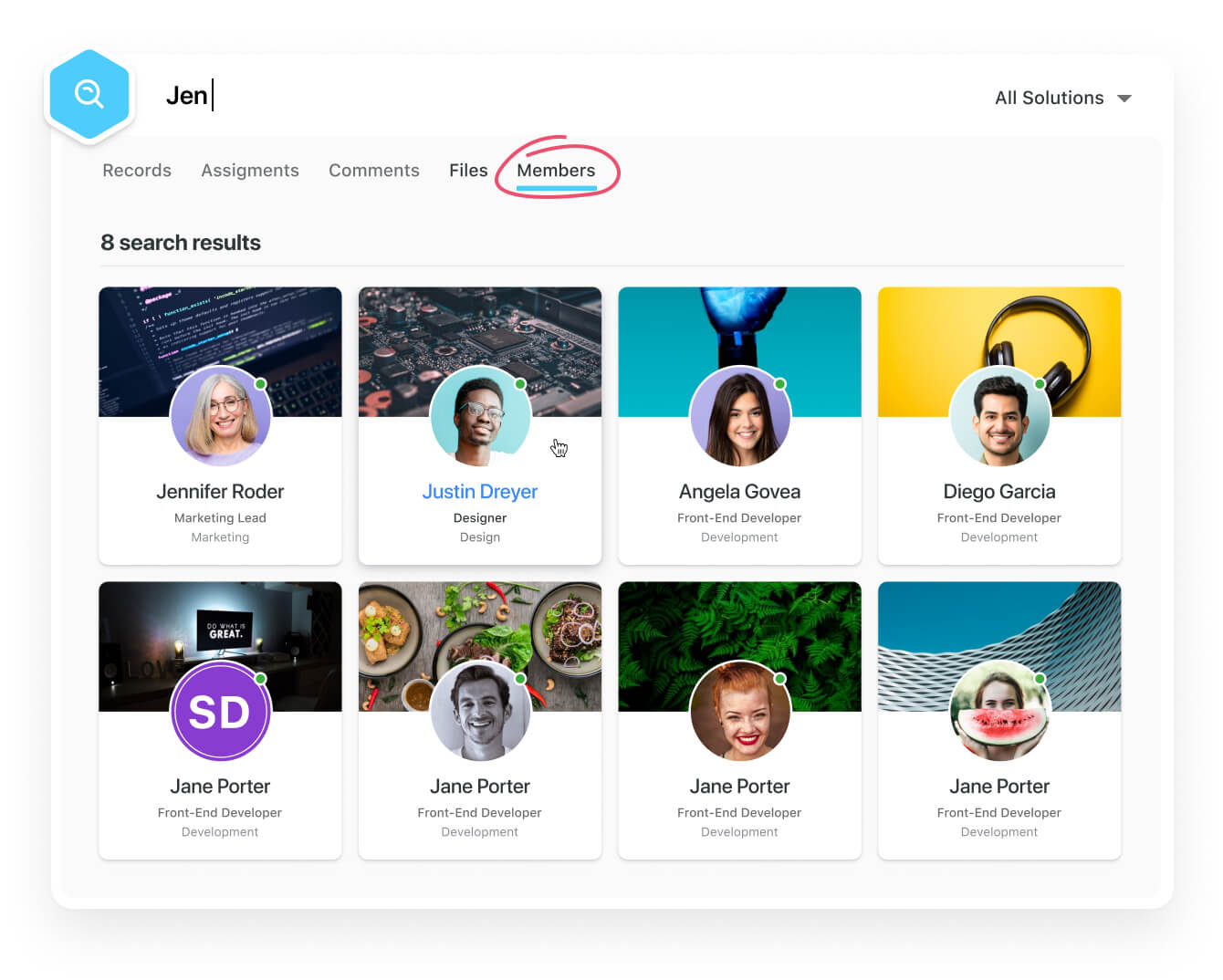Viewport: 1223px width, 980px height.
Task: Open the Comments tab
Action: [374, 171]
